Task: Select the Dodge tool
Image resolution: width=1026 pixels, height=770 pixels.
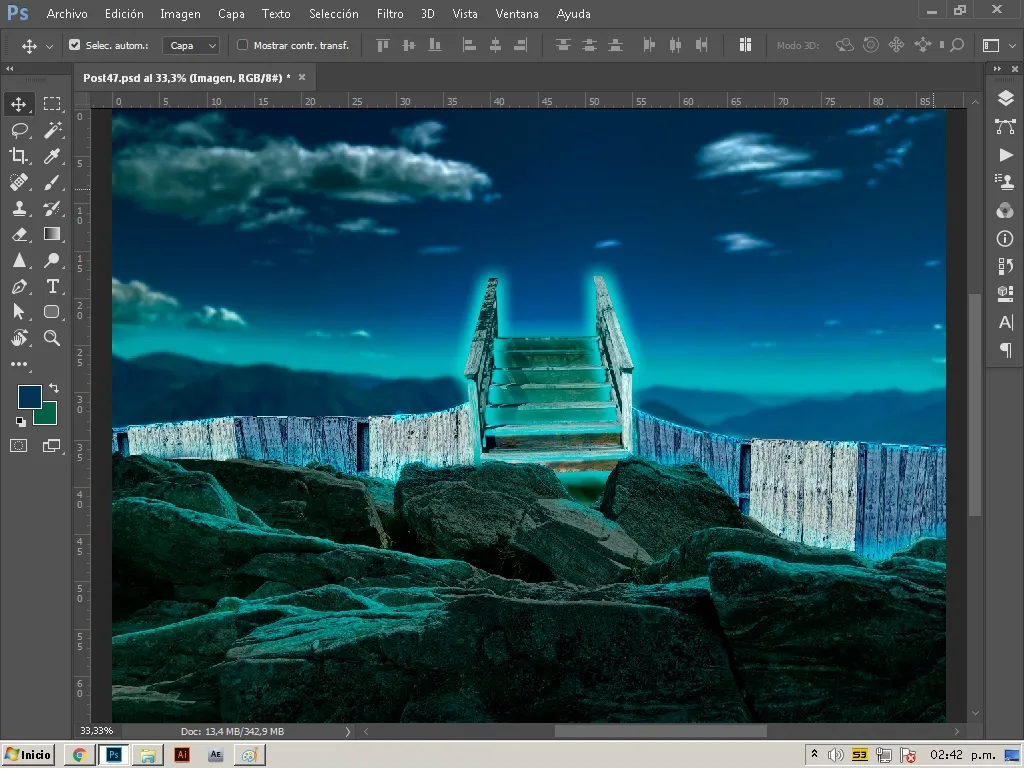Action: (x=52, y=260)
